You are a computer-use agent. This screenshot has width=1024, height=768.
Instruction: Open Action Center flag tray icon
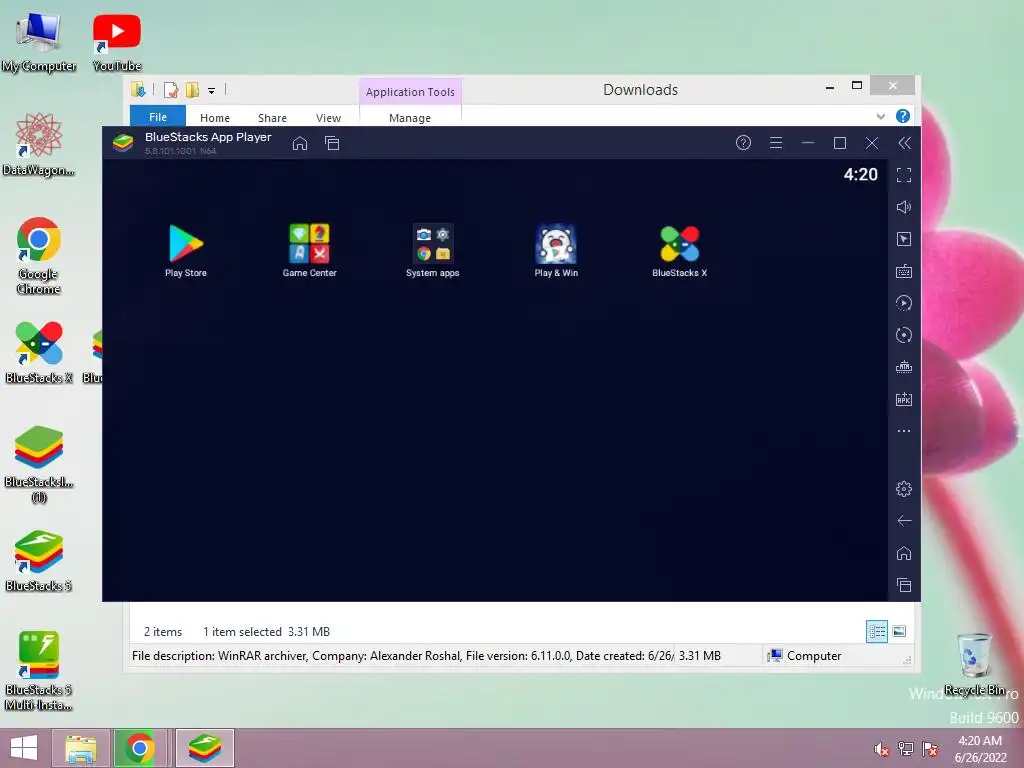point(930,749)
